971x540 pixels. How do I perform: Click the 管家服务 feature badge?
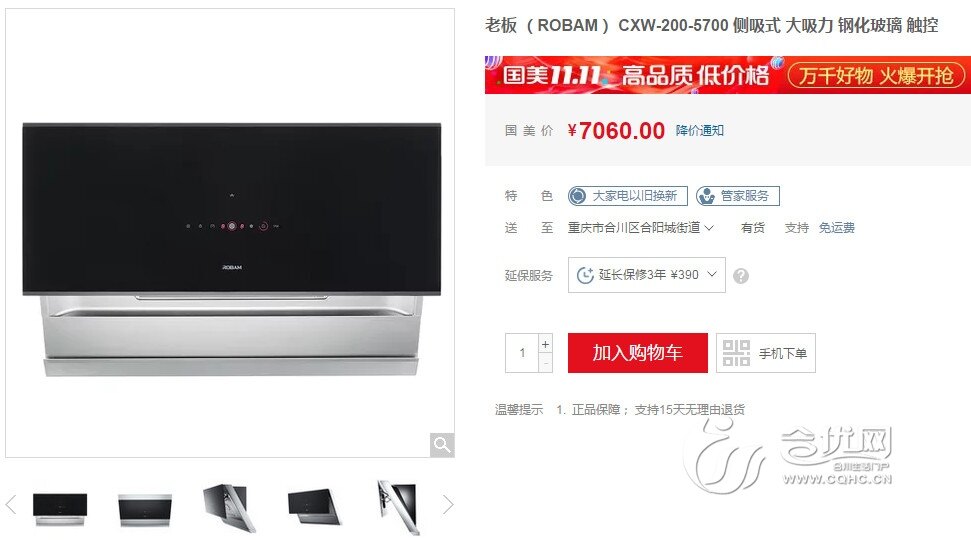tap(738, 196)
